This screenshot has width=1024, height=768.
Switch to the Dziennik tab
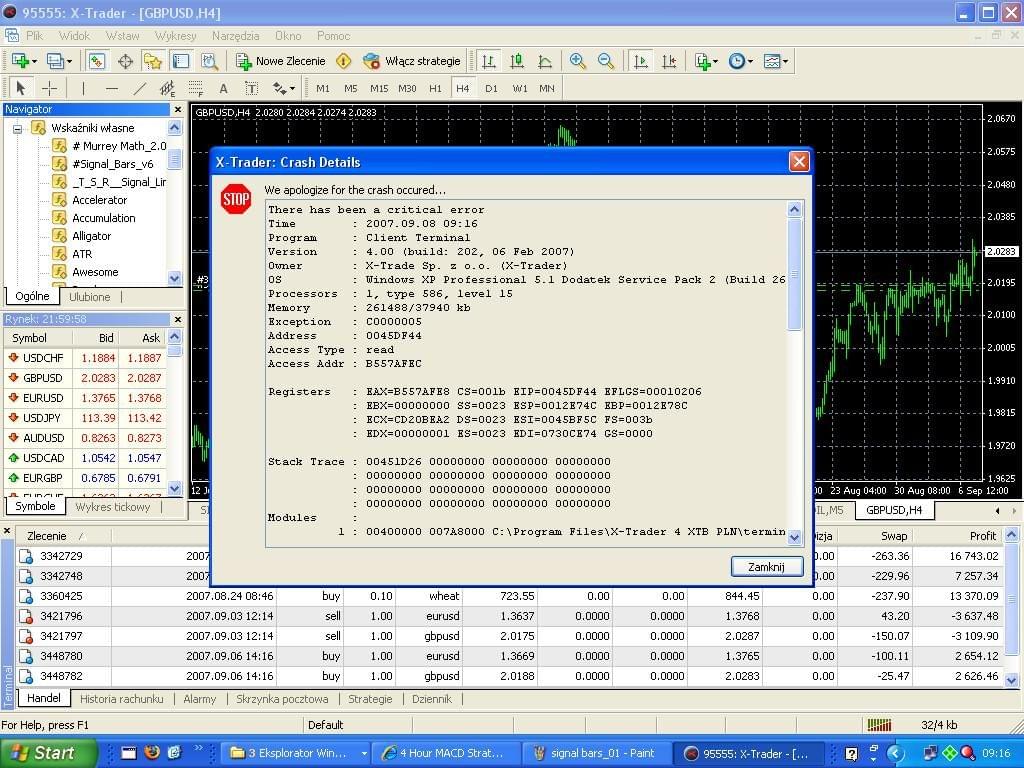point(432,699)
